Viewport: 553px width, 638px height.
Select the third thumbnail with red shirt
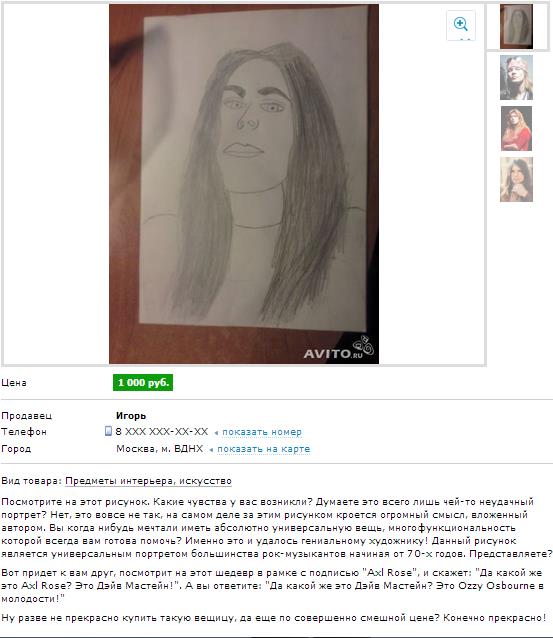tap(516, 129)
